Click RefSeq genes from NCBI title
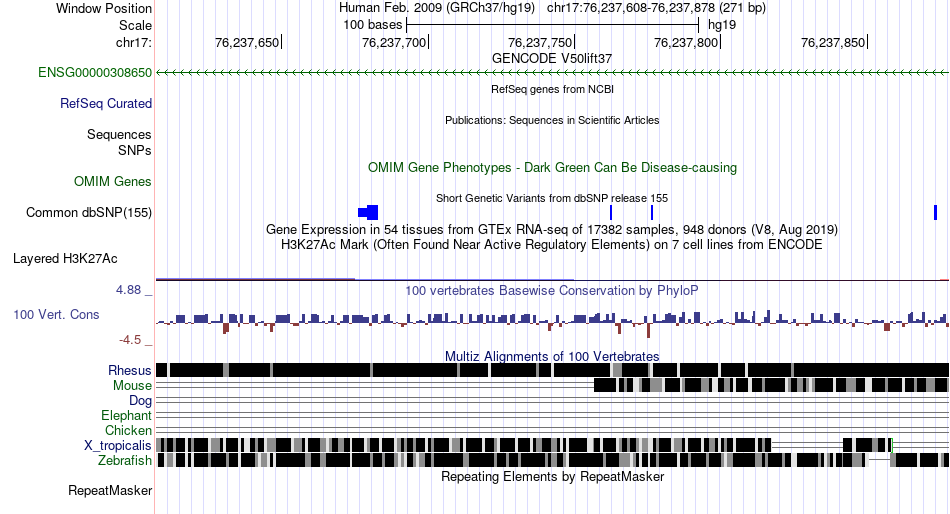 [x=552, y=89]
